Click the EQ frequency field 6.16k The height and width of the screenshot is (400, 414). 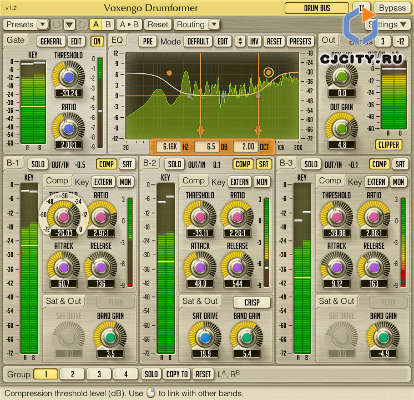(169, 146)
